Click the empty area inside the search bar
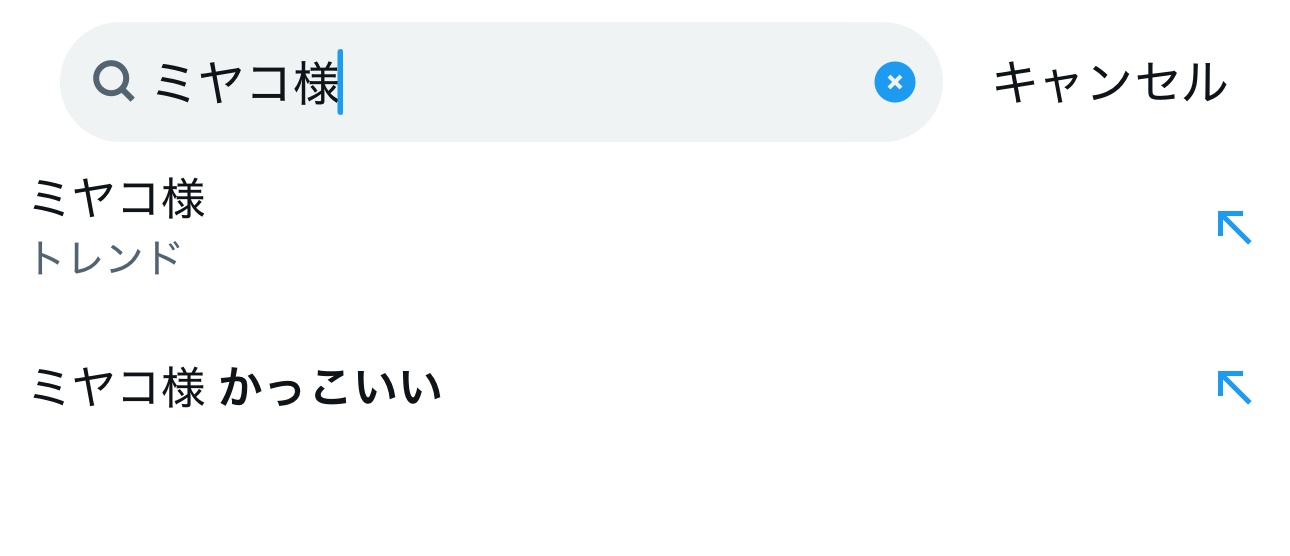 (600, 82)
